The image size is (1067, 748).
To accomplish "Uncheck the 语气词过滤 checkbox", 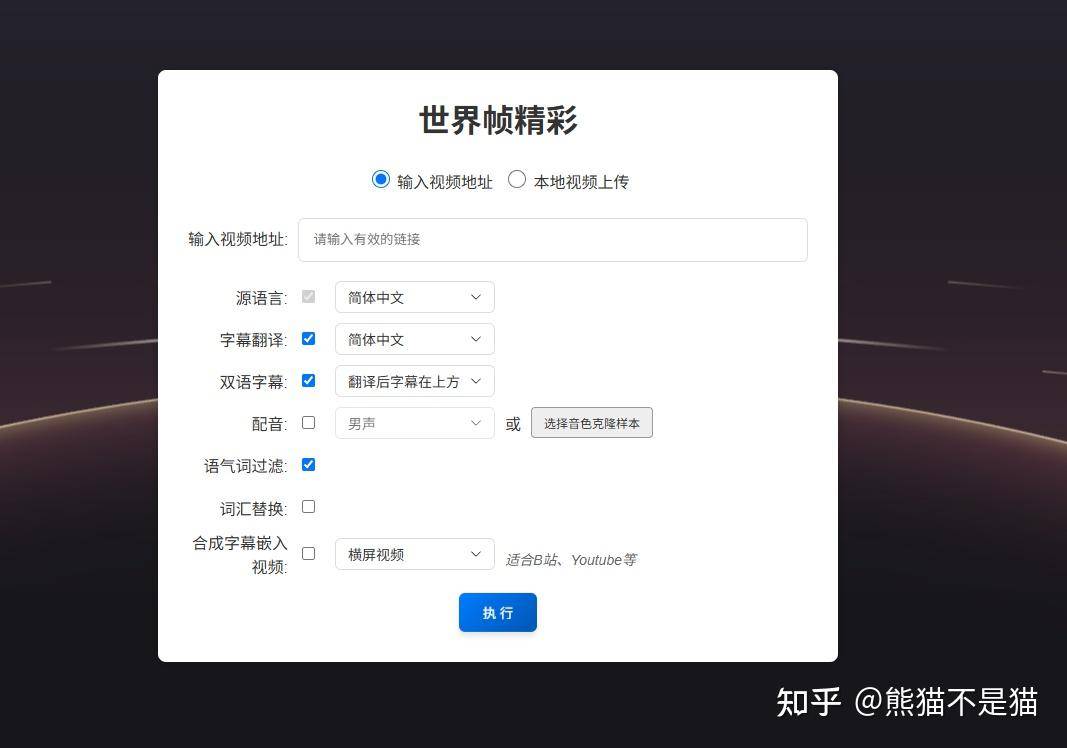I will (x=308, y=465).
